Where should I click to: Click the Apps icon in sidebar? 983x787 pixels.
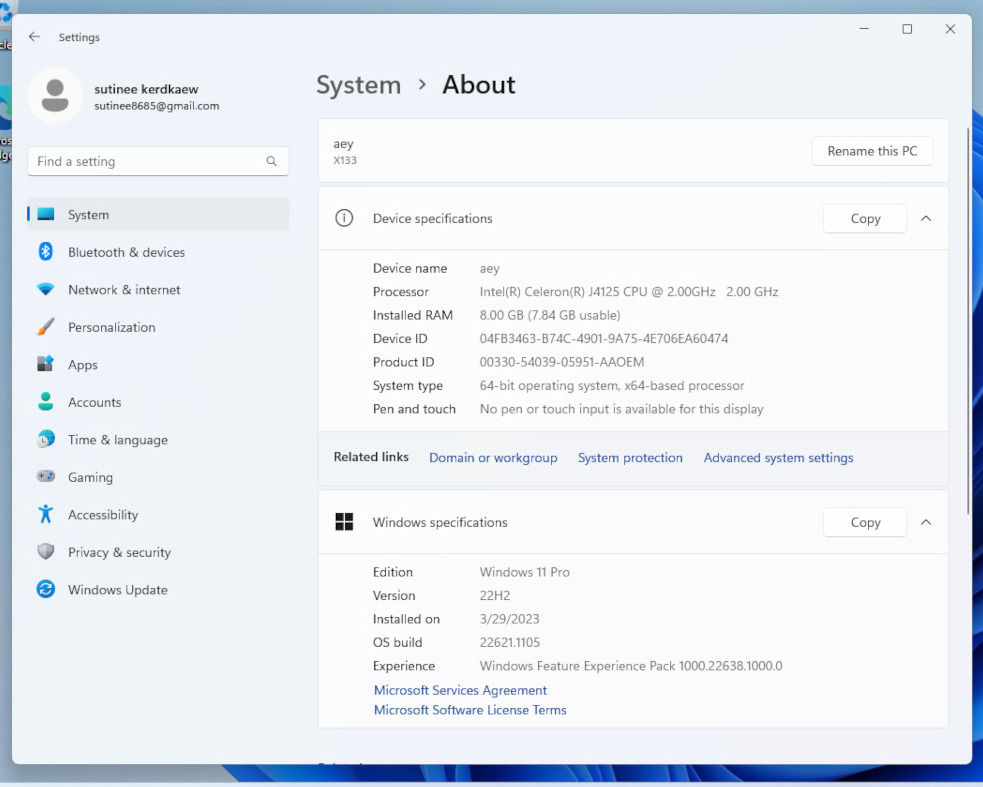46,364
